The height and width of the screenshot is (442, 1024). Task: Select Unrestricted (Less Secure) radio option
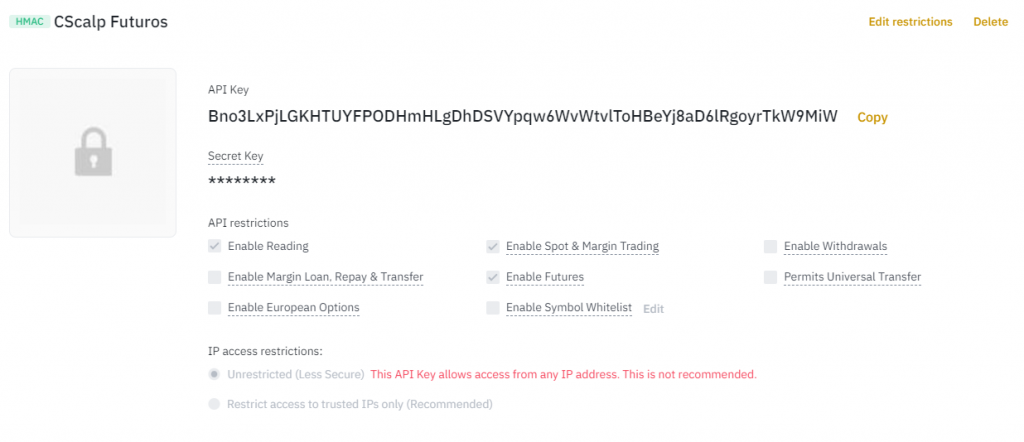click(x=214, y=374)
